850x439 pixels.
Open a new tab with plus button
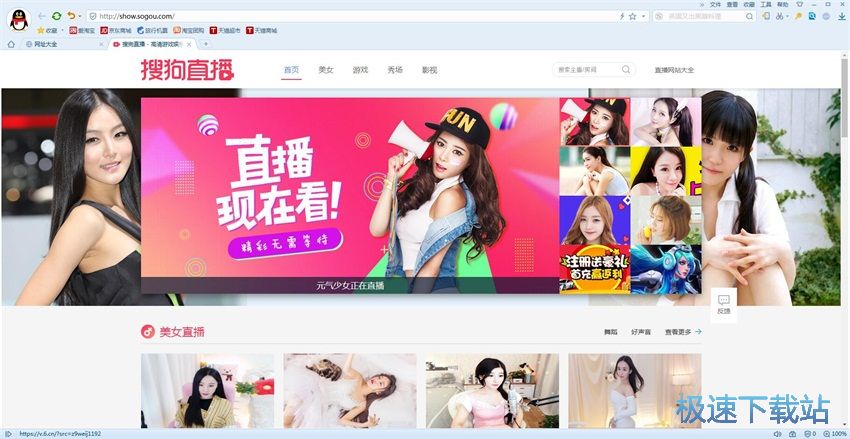tap(205, 44)
